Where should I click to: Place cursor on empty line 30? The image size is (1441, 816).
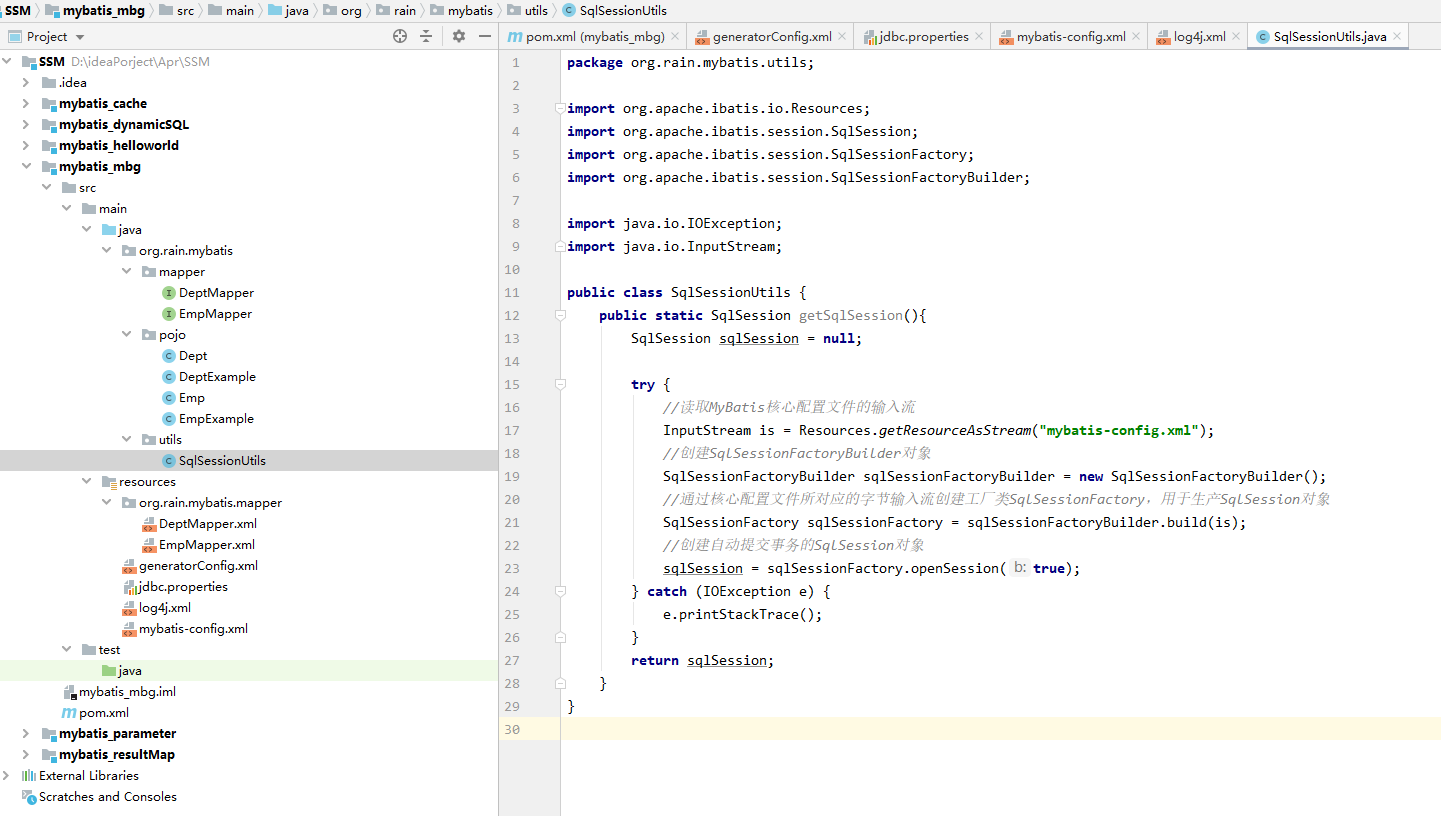click(1000, 729)
